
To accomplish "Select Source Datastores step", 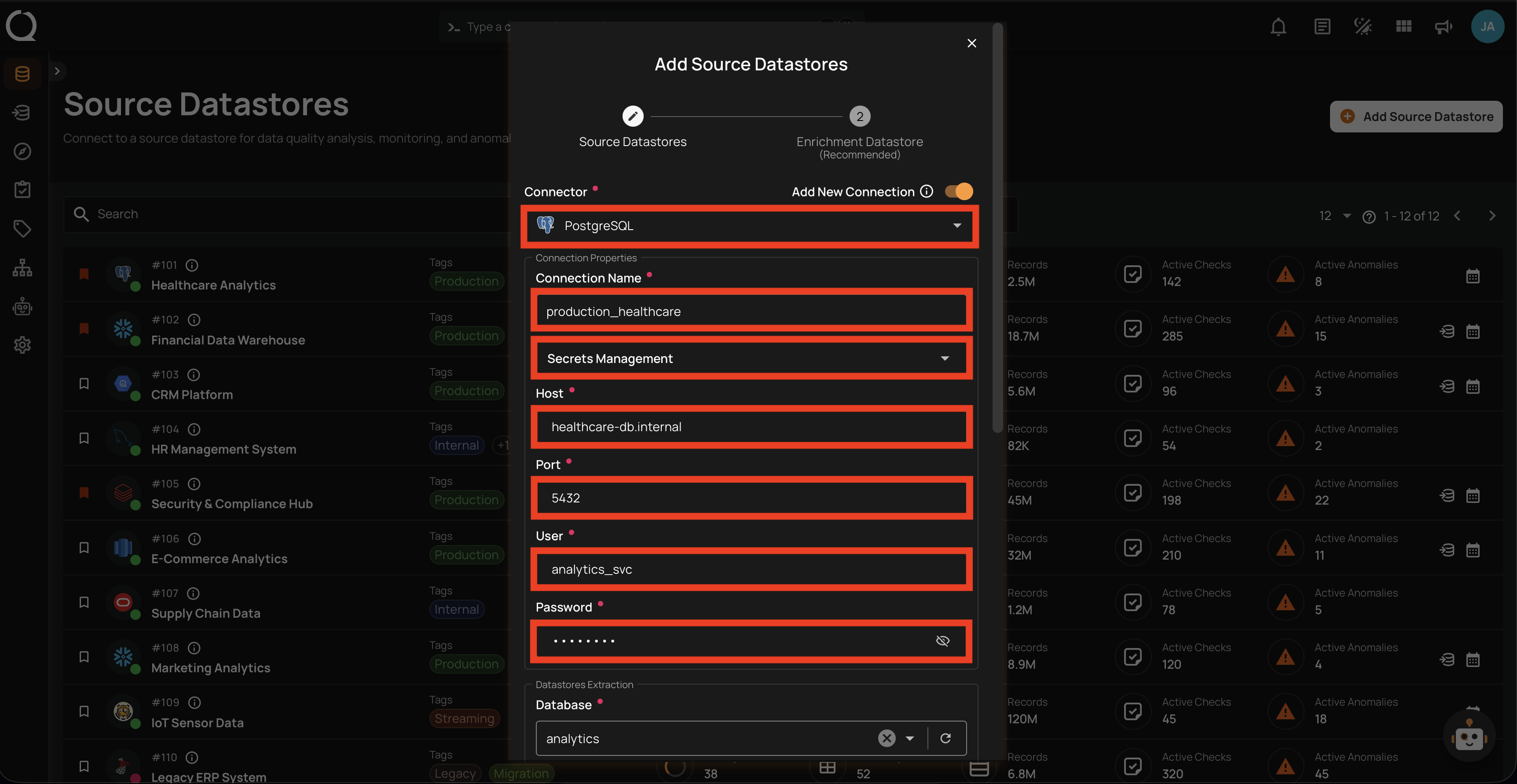I will 633,117.
